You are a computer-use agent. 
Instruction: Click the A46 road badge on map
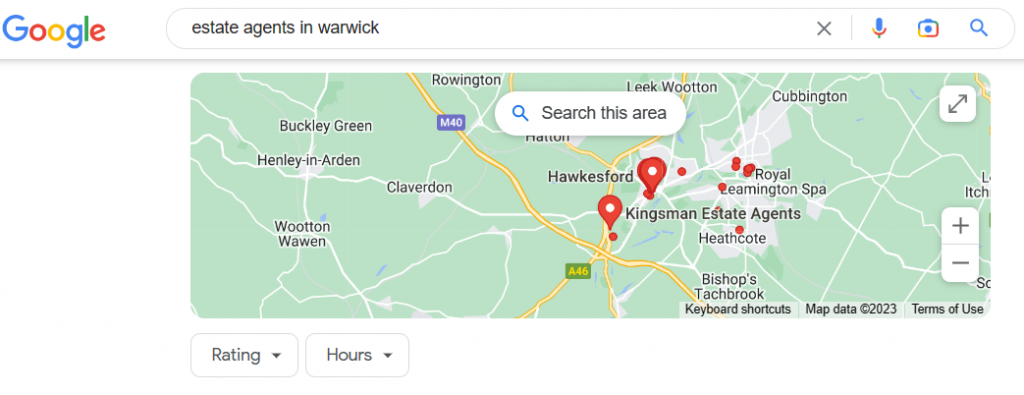pos(578,271)
